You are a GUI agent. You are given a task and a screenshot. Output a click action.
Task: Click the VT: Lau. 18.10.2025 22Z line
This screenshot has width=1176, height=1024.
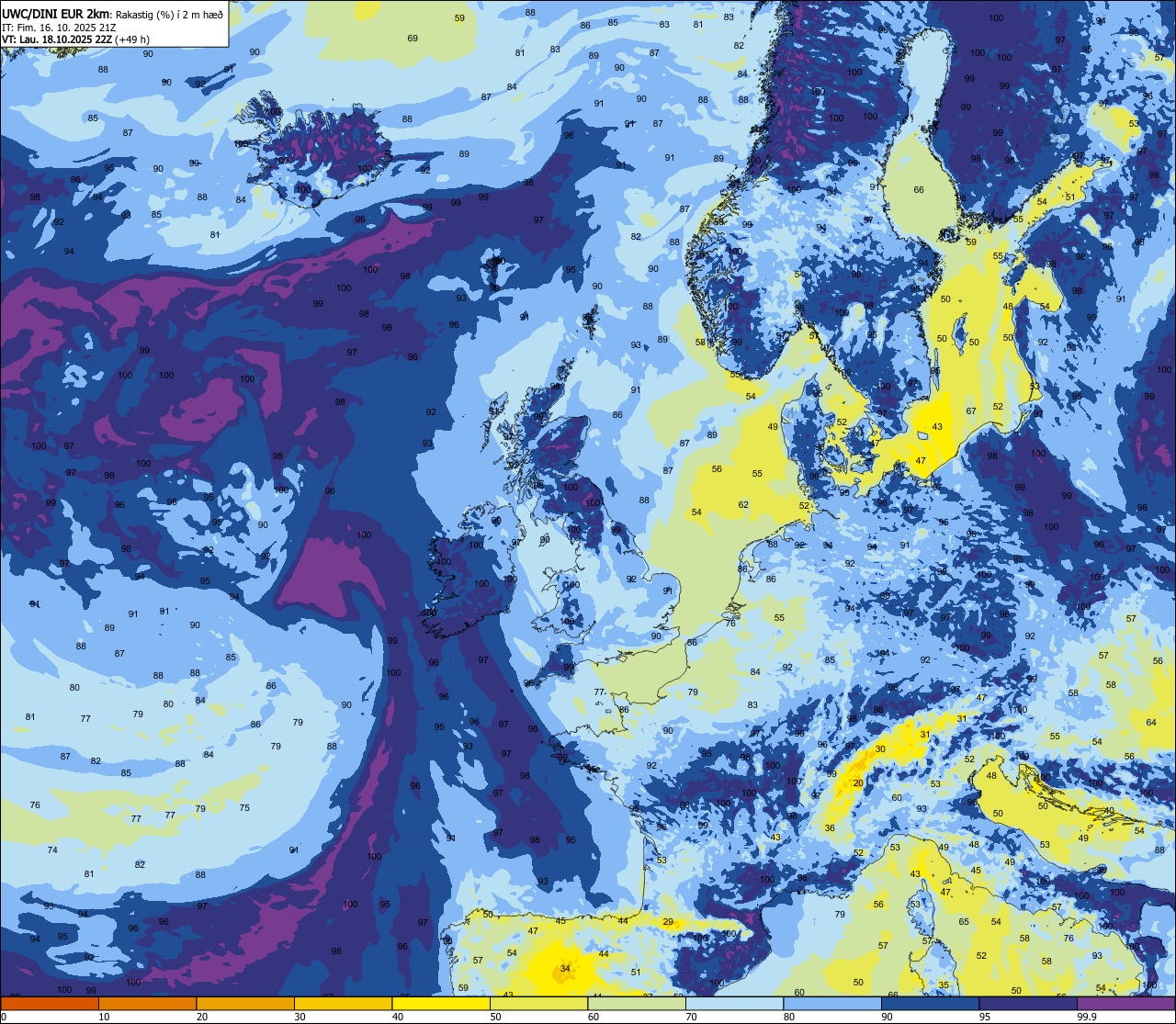57,39
